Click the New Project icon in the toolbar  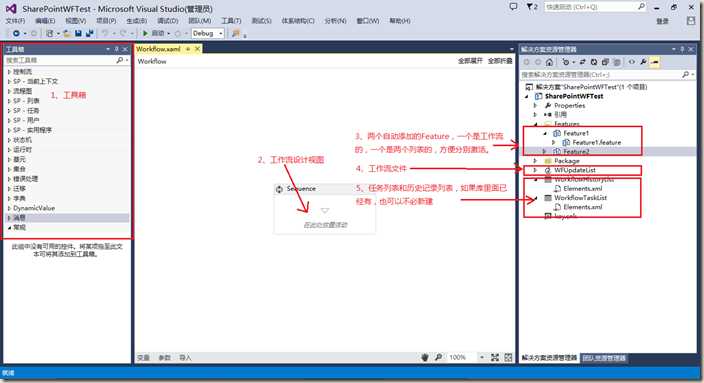pos(50,33)
